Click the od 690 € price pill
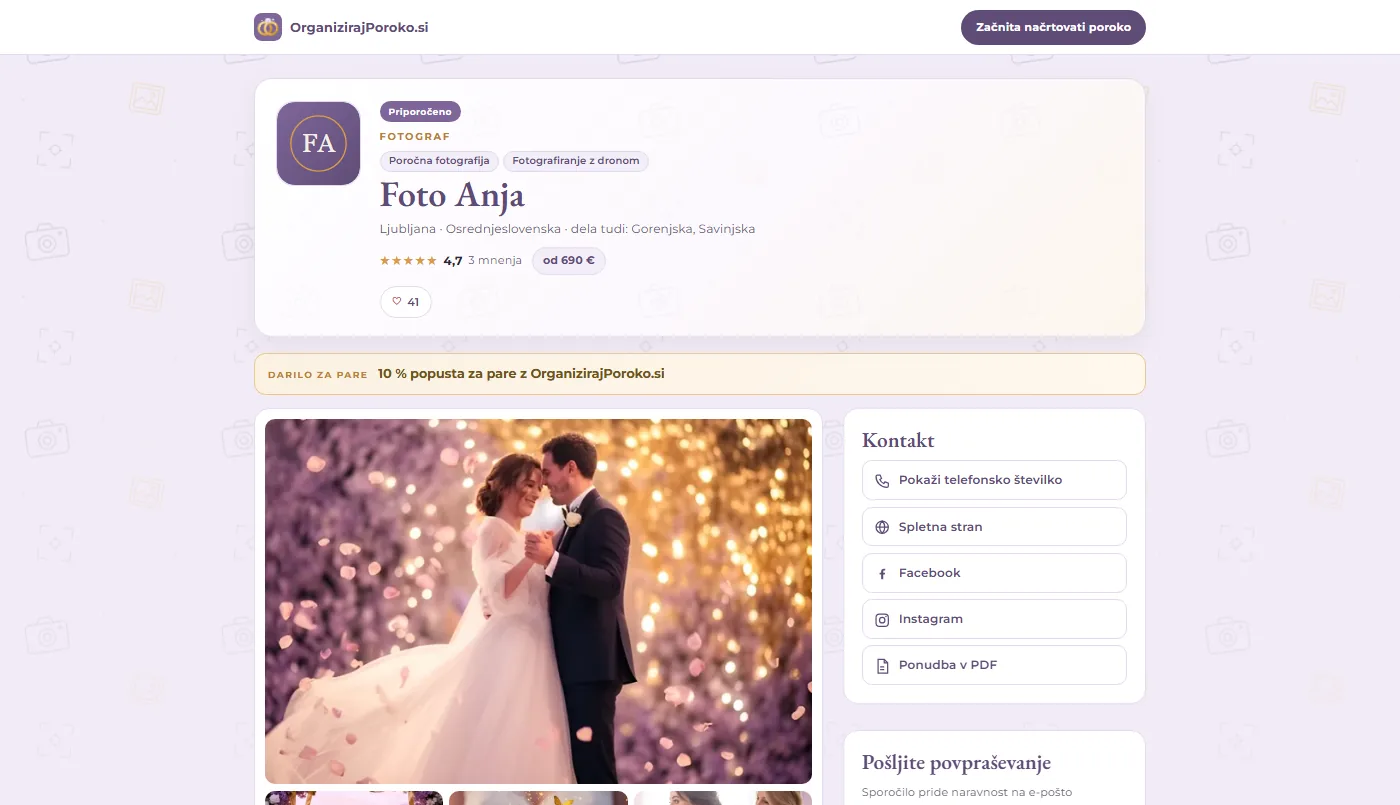1400x805 pixels. point(569,261)
